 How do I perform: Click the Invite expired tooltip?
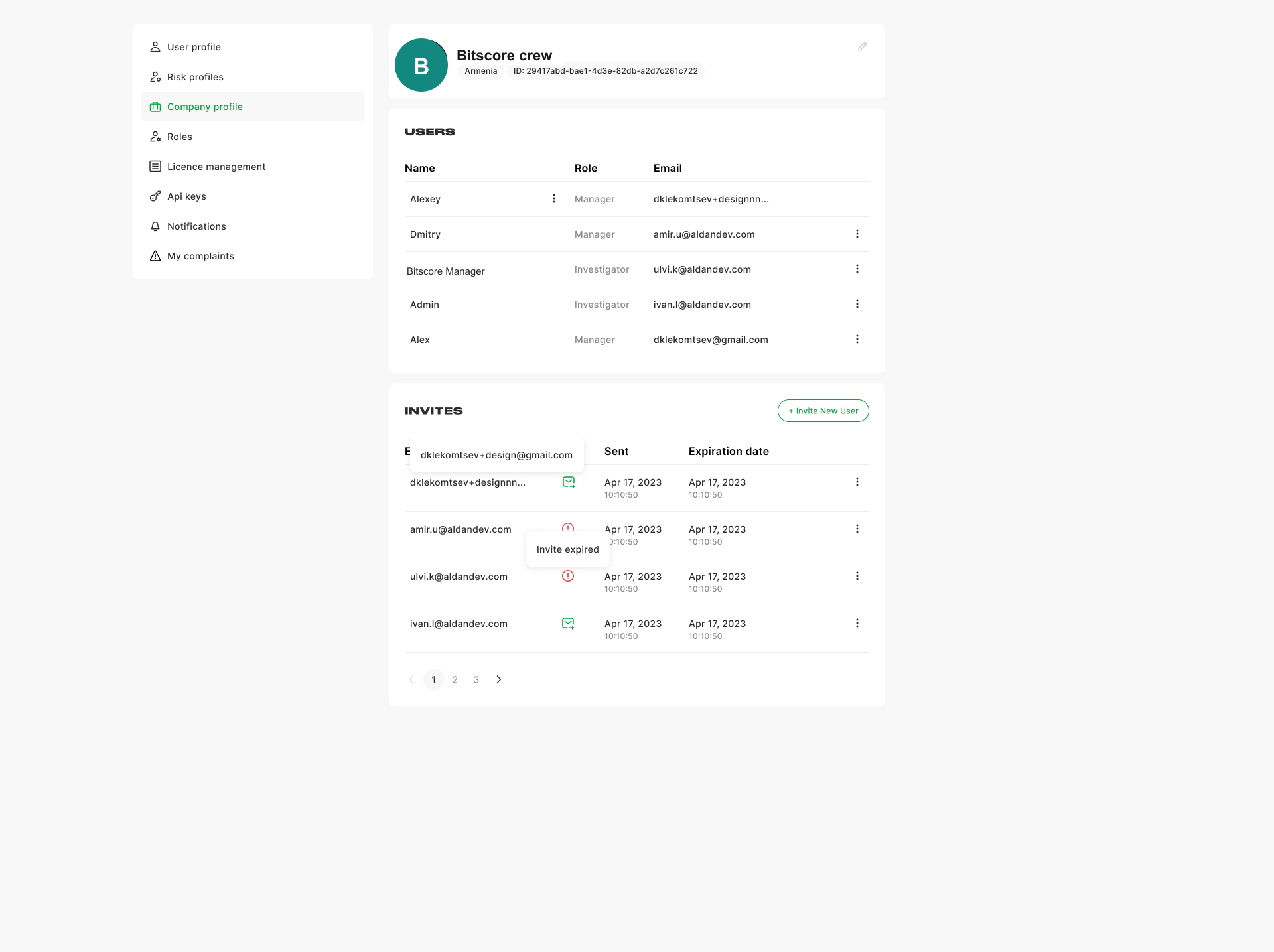[568, 549]
